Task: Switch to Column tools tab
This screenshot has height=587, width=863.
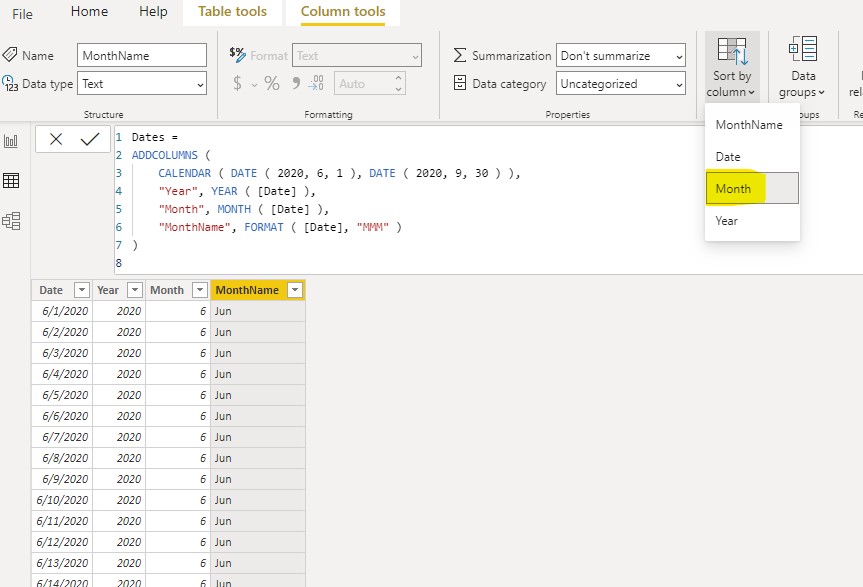Action: pyautogui.click(x=343, y=12)
